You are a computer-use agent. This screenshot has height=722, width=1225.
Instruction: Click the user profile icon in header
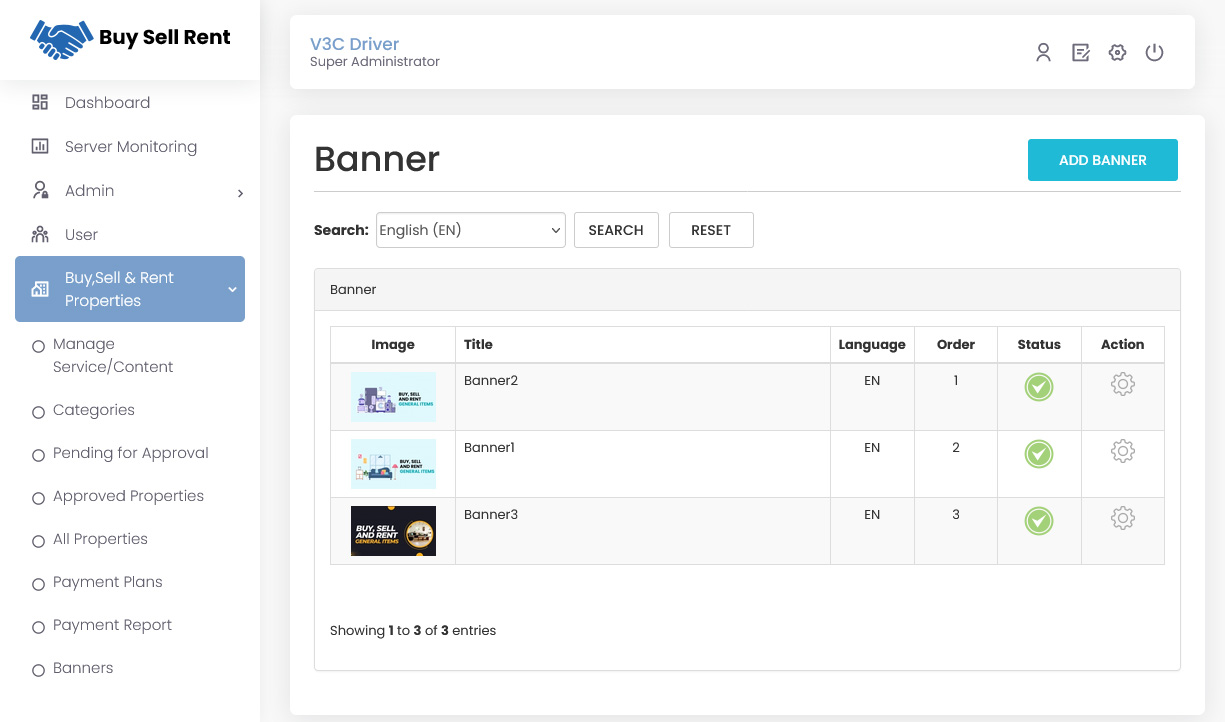click(x=1043, y=53)
